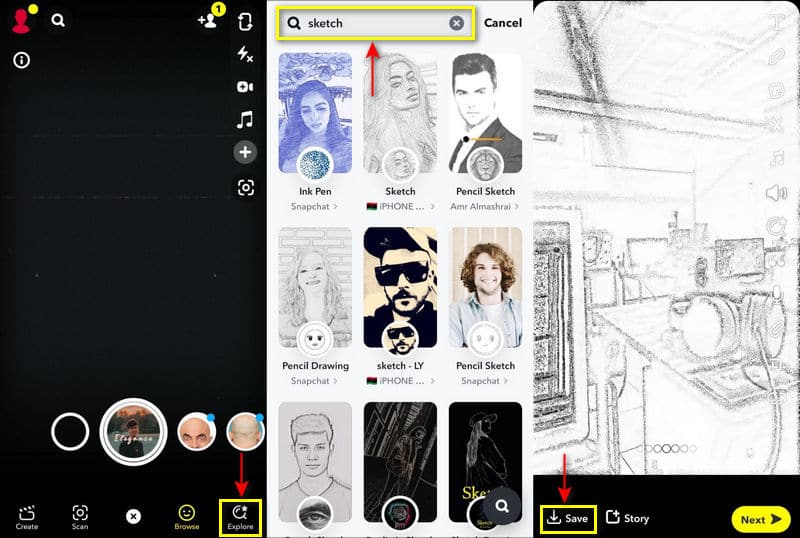Open the video recording mode icon
The image size is (800, 538).
[x=245, y=87]
